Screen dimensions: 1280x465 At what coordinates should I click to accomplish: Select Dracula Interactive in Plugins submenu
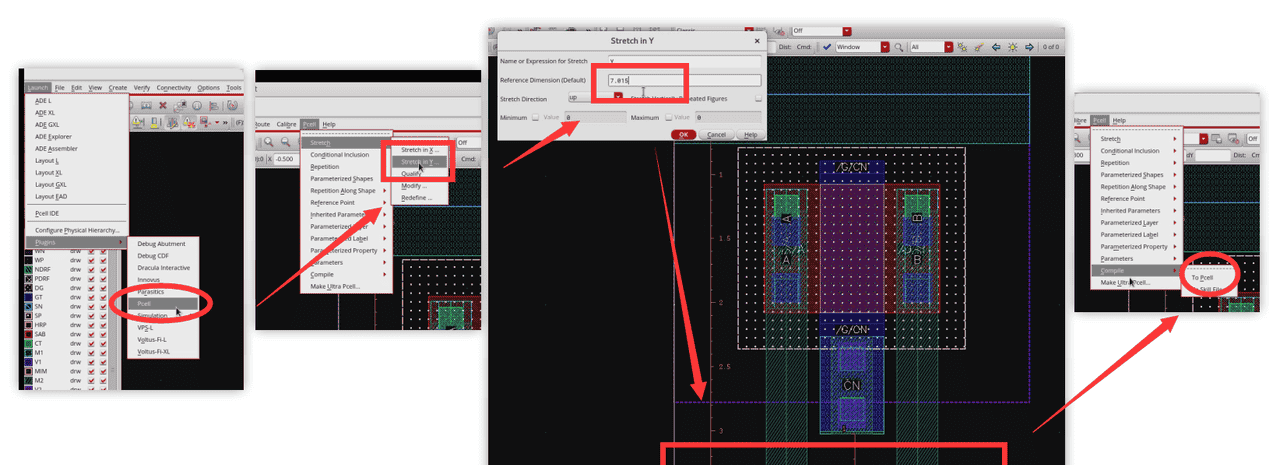(x=164, y=268)
